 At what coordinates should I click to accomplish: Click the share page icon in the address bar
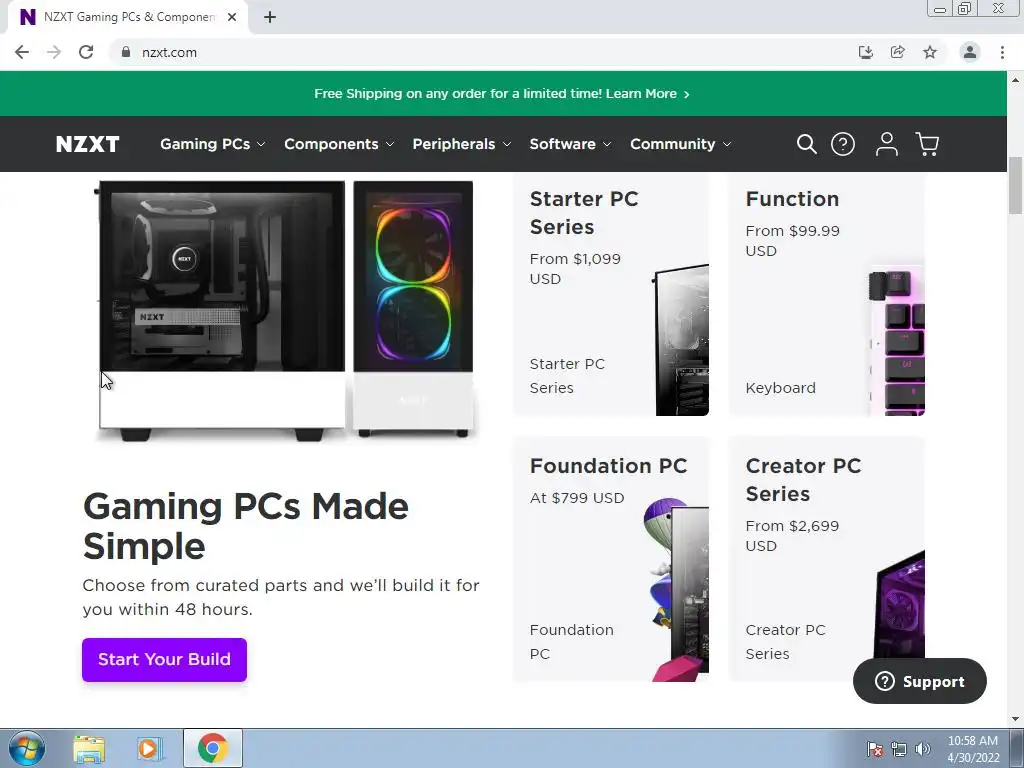(897, 52)
